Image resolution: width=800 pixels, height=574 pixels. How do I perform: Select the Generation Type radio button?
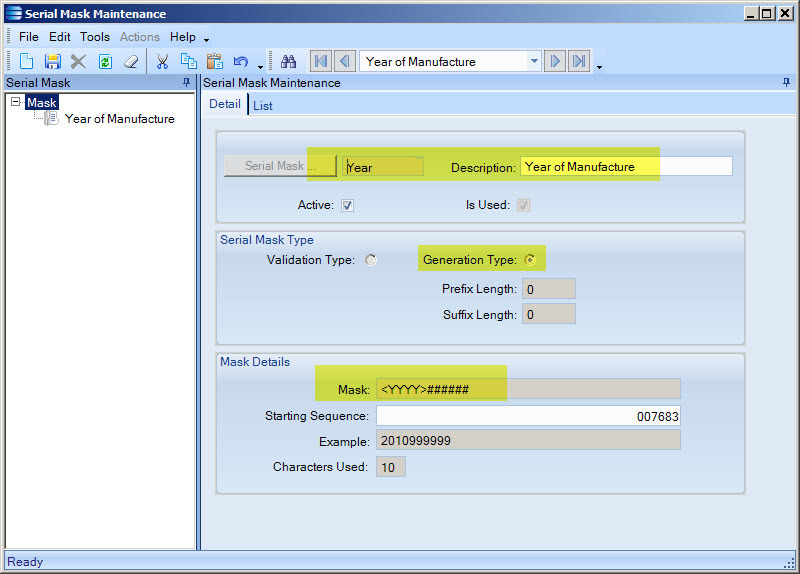[530, 260]
